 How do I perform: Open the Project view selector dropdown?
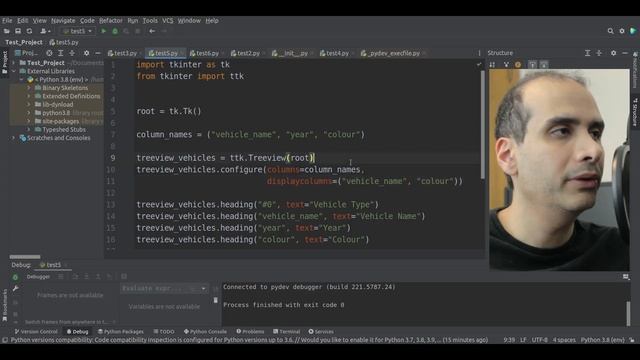26,53
